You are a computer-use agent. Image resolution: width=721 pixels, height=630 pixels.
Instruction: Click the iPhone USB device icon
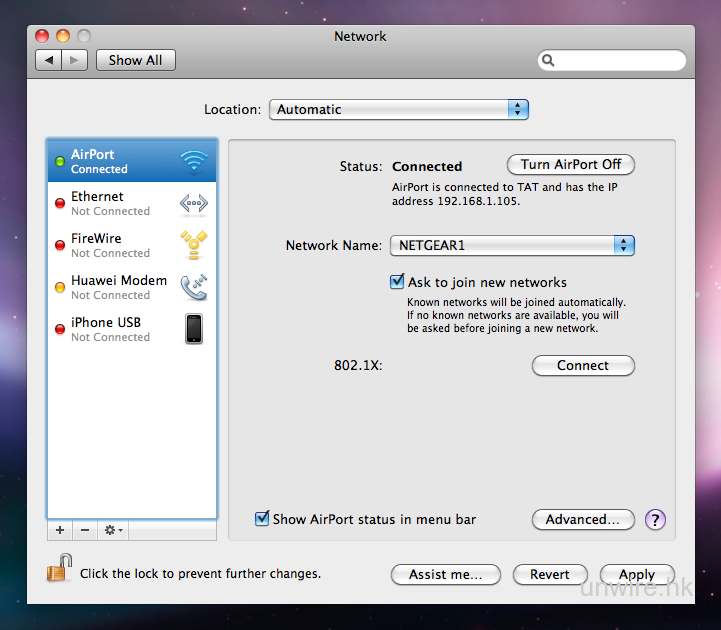(193, 329)
